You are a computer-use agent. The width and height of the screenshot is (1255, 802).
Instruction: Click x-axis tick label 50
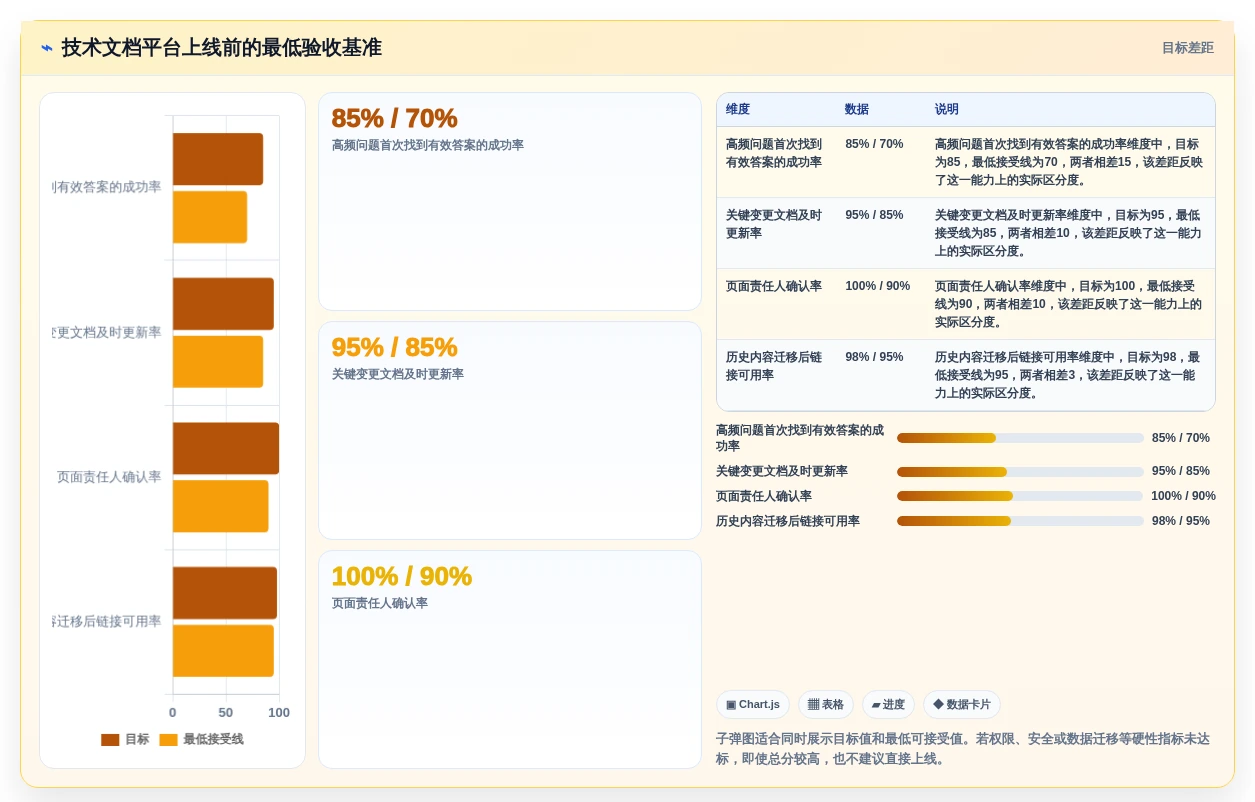226,713
